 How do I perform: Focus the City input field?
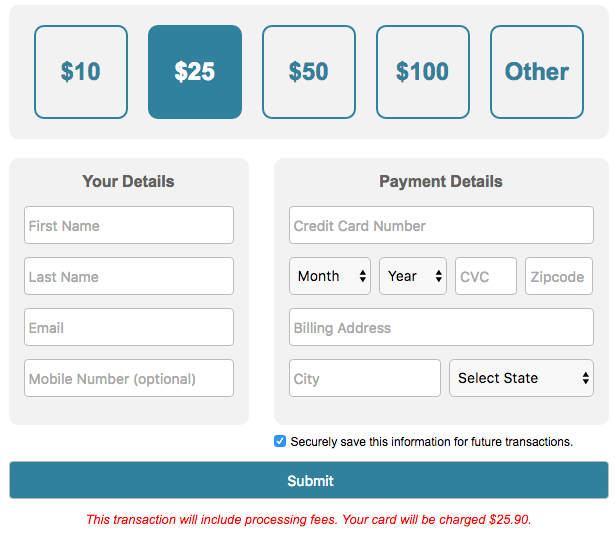tap(365, 378)
